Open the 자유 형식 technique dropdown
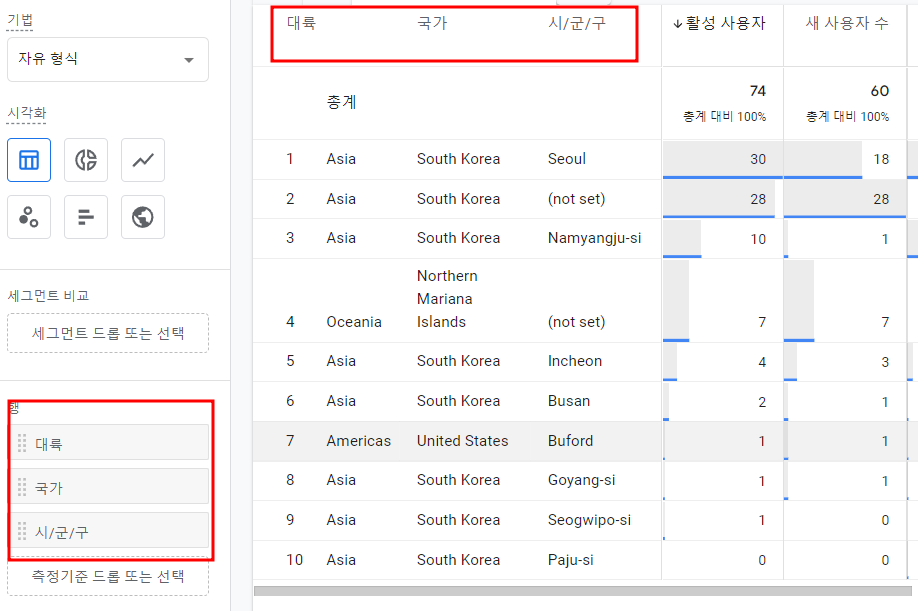Image resolution: width=918 pixels, height=611 pixels. click(x=108, y=59)
